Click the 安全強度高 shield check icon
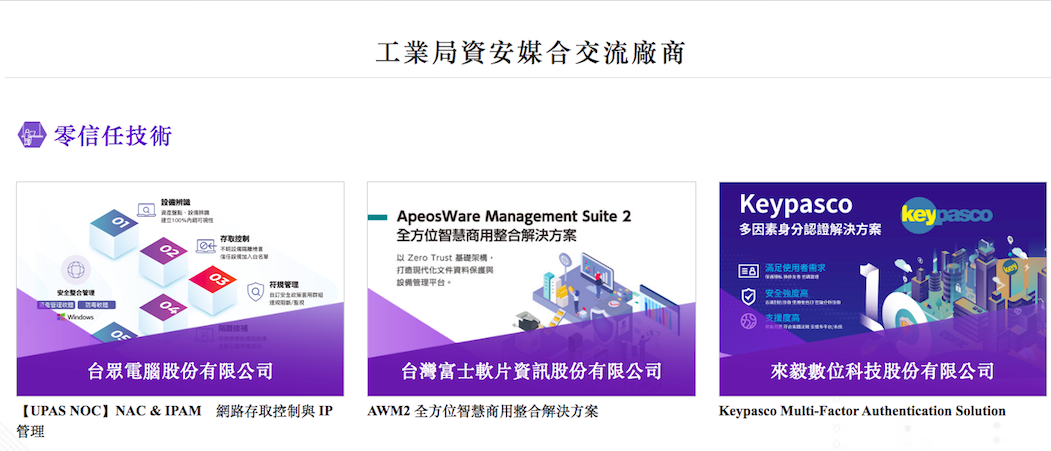This screenshot has height=451, width=1051. 748,296
